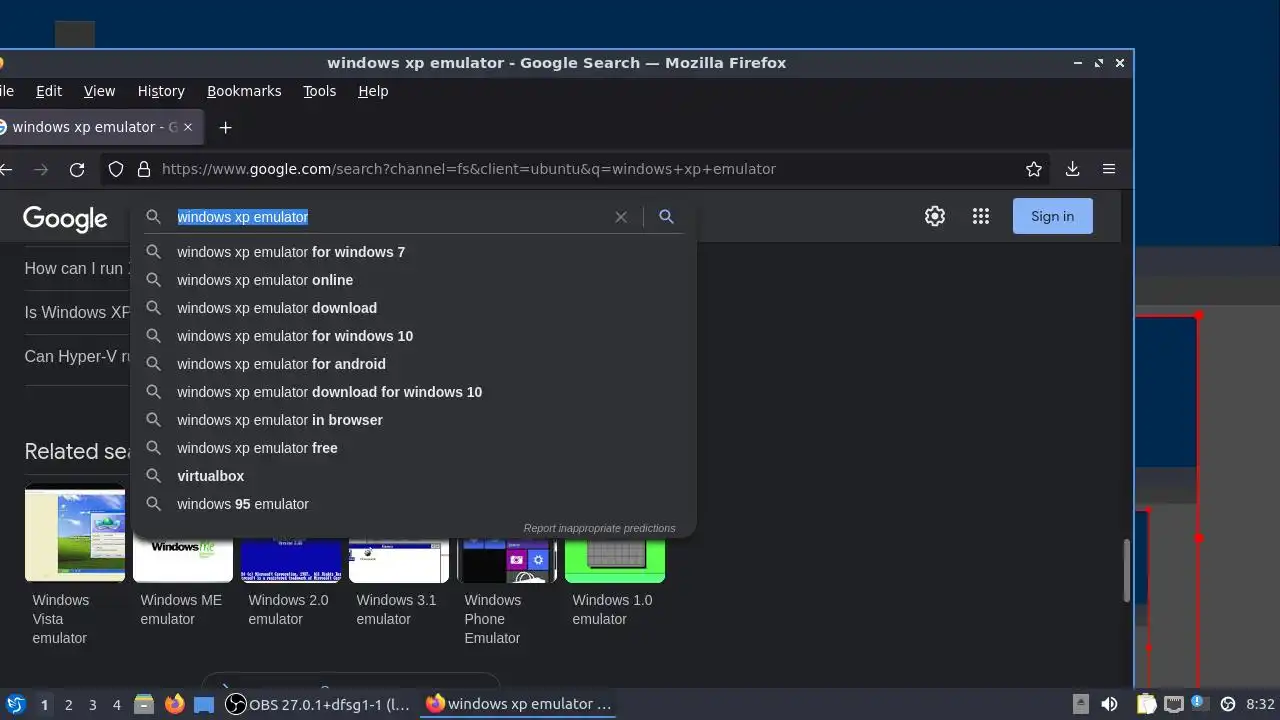Open the Windows 2.0 emulator related search
Image resolution: width=1280 pixels, height=720 pixels.
click(291, 580)
